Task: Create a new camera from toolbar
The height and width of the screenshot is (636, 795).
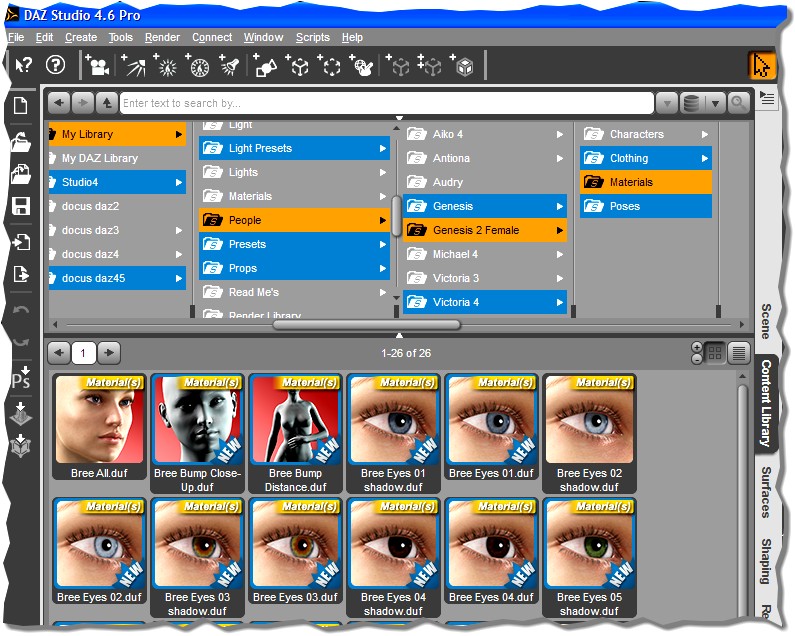Action: pyautogui.click(x=97, y=65)
